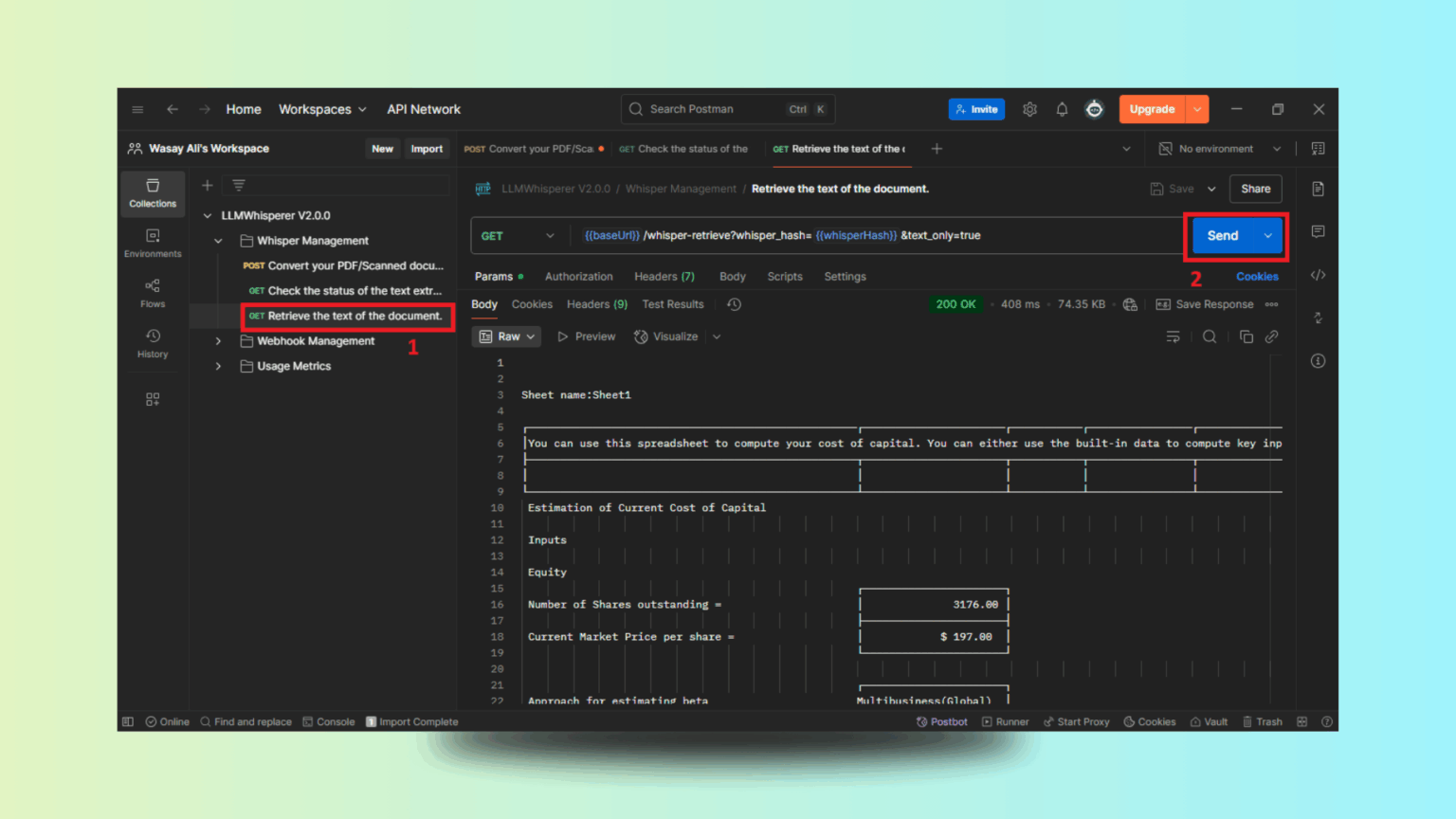Viewport: 1456px width, 819px height.
Task: Open the No environment dropdown
Action: [1217, 148]
